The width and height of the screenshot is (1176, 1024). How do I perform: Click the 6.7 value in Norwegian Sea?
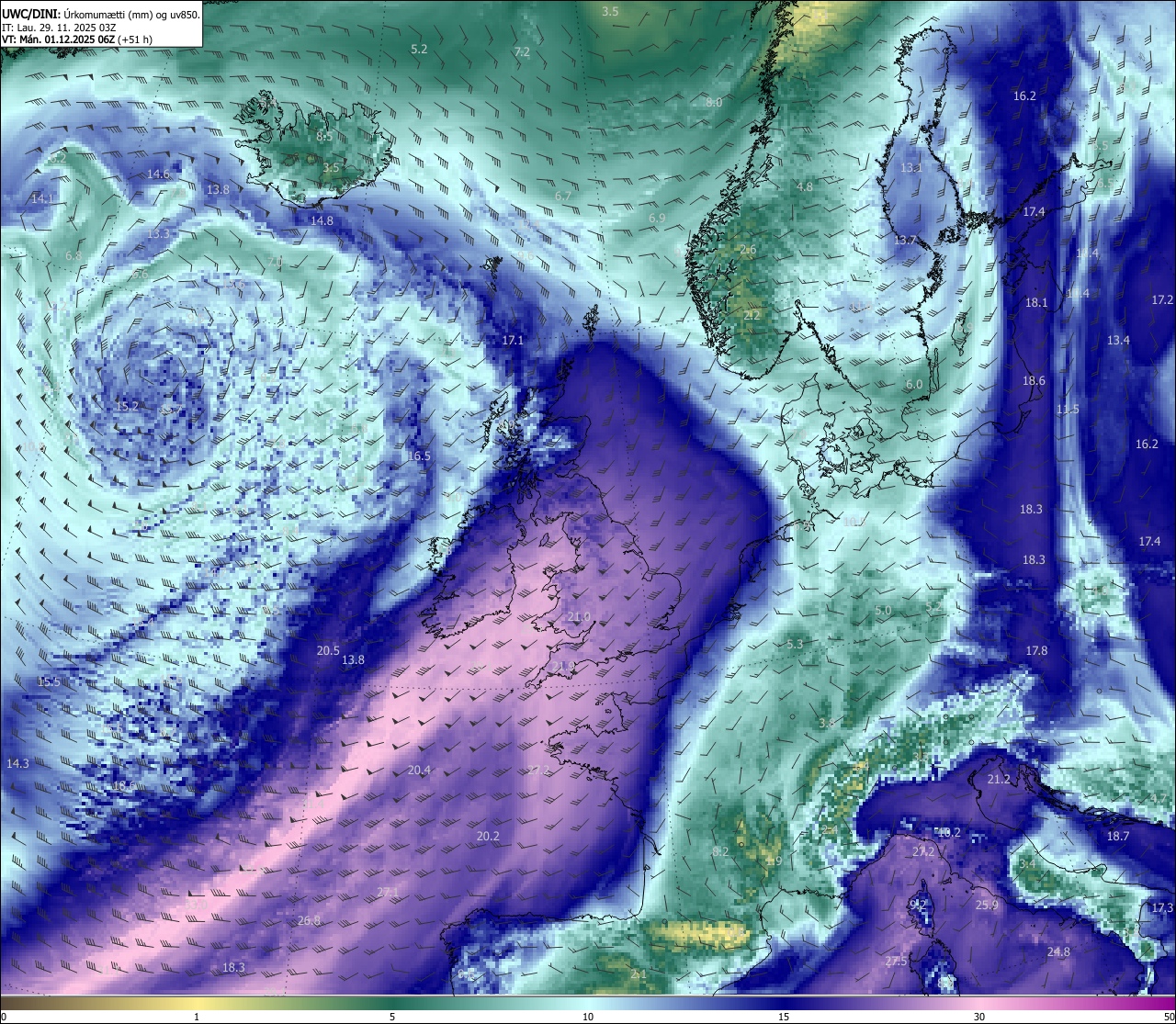coord(563,197)
